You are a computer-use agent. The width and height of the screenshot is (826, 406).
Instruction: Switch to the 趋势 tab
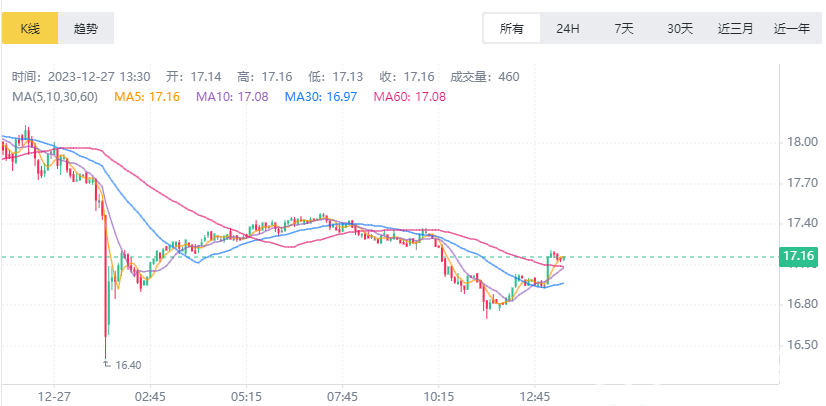click(86, 28)
